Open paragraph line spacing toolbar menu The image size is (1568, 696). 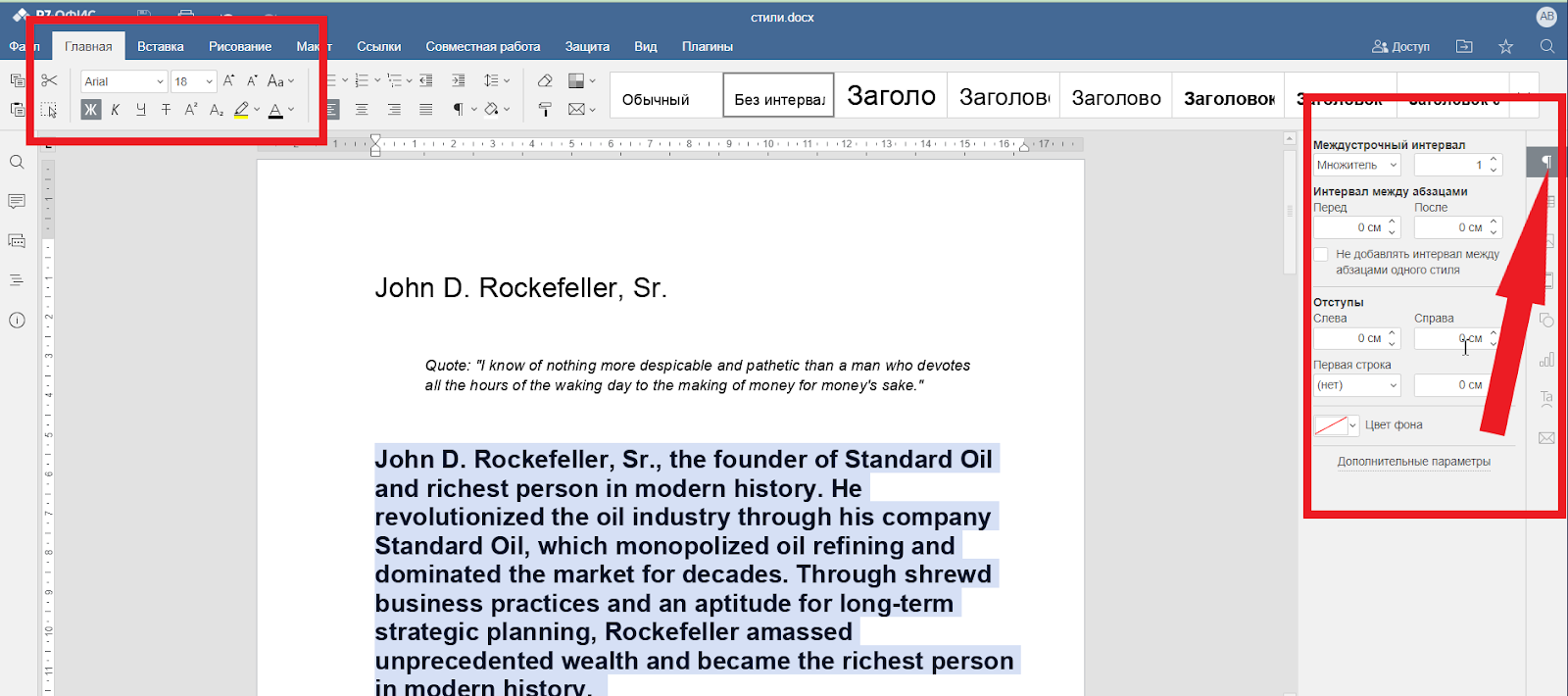[496, 80]
